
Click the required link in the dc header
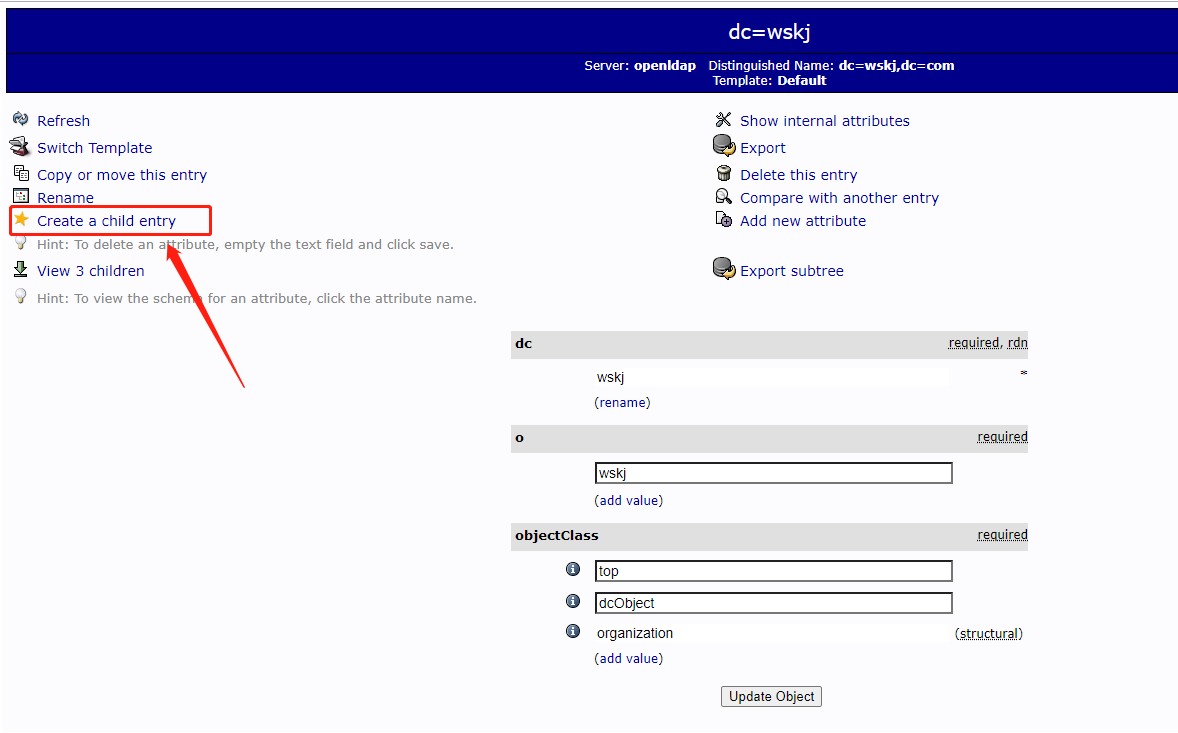(x=973, y=342)
